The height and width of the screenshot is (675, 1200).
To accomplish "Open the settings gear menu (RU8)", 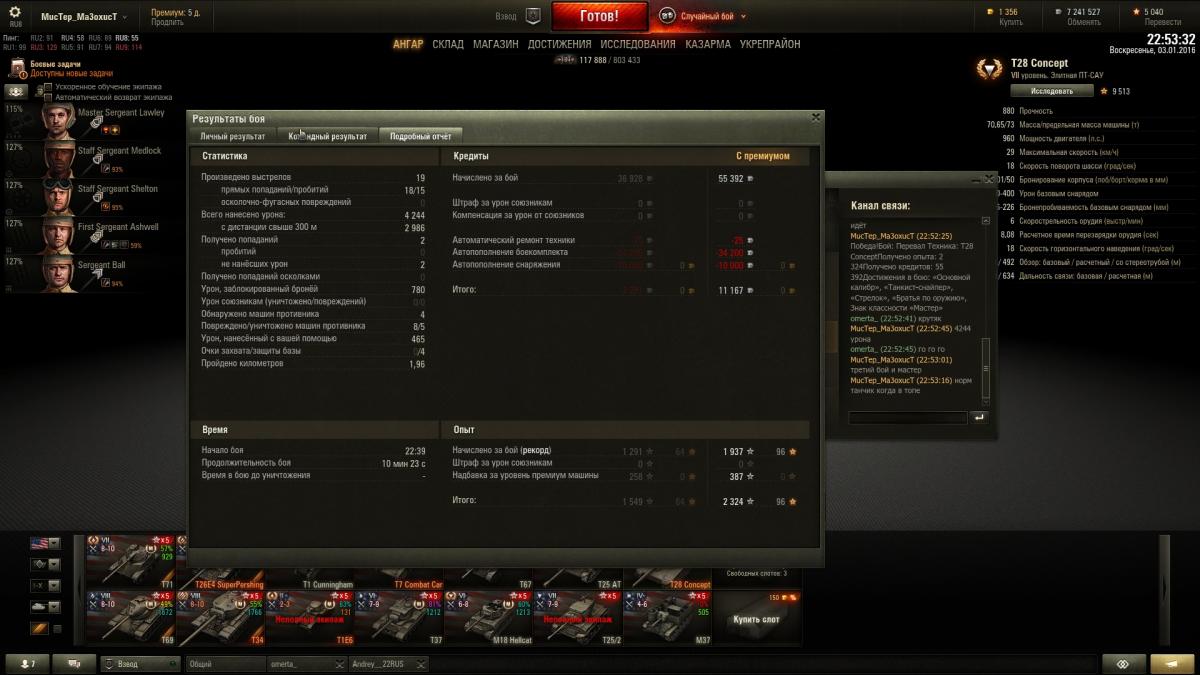I will click(x=15, y=17).
